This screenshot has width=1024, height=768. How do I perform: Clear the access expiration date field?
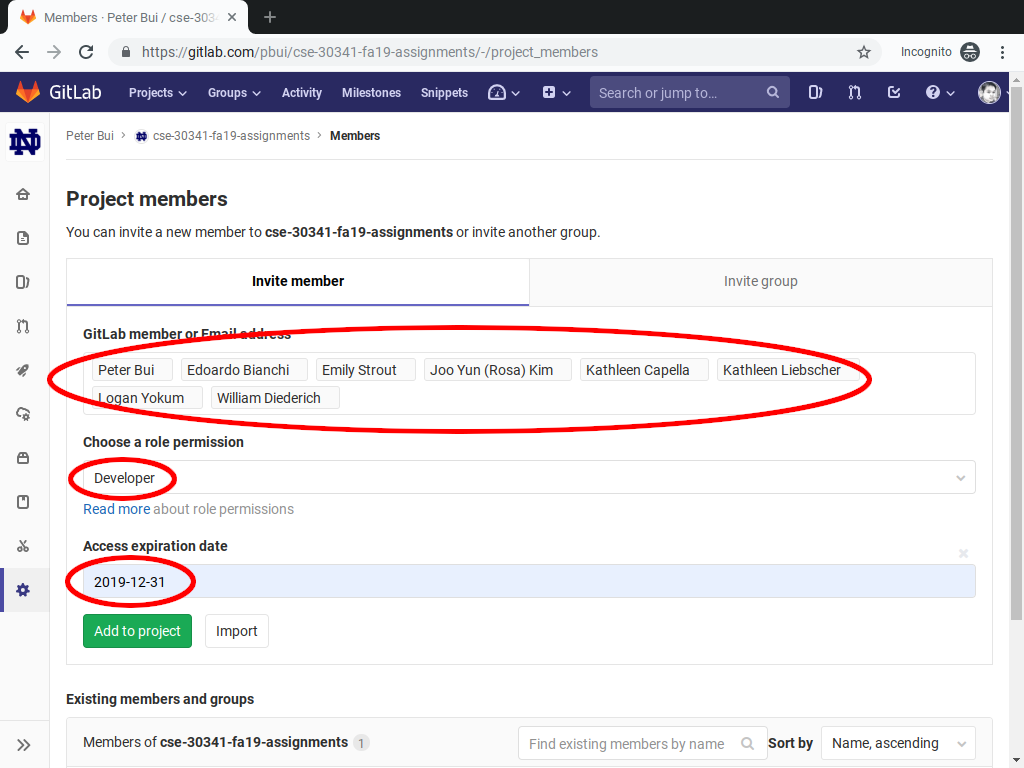click(963, 553)
